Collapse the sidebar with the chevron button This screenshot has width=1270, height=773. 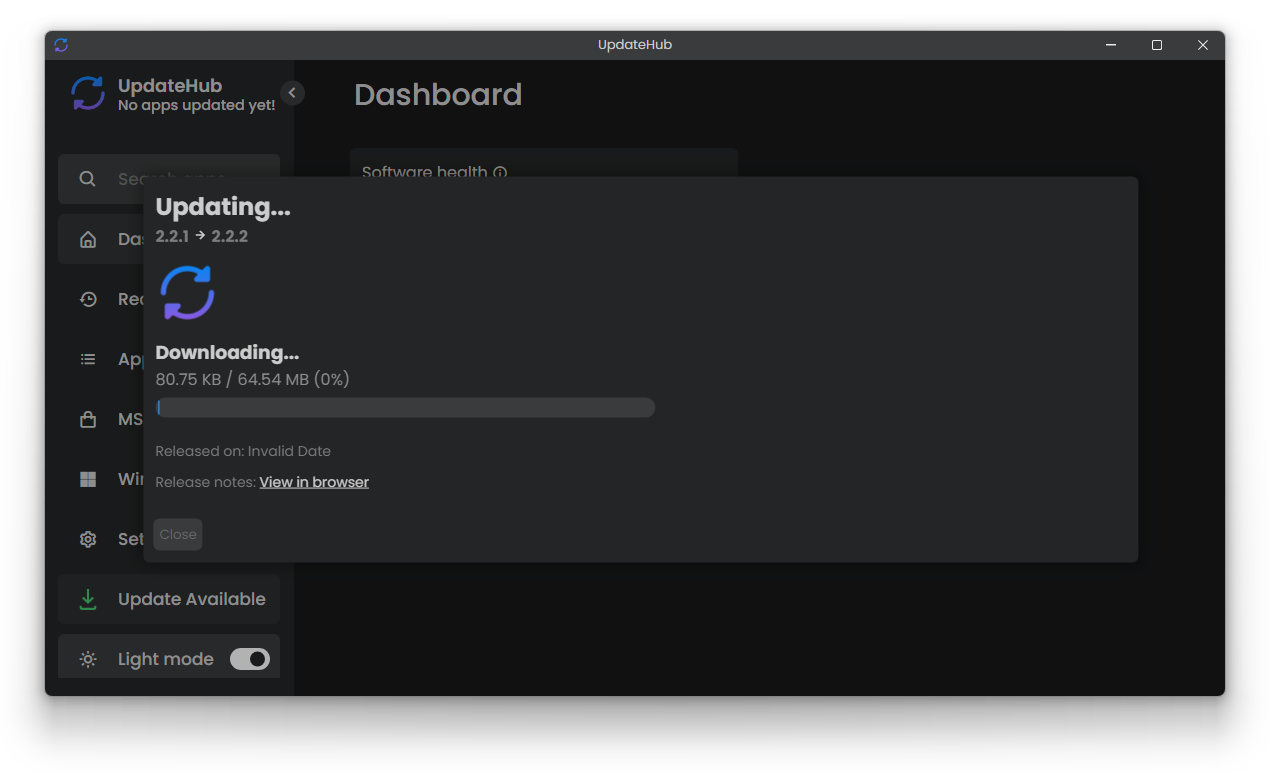click(292, 92)
